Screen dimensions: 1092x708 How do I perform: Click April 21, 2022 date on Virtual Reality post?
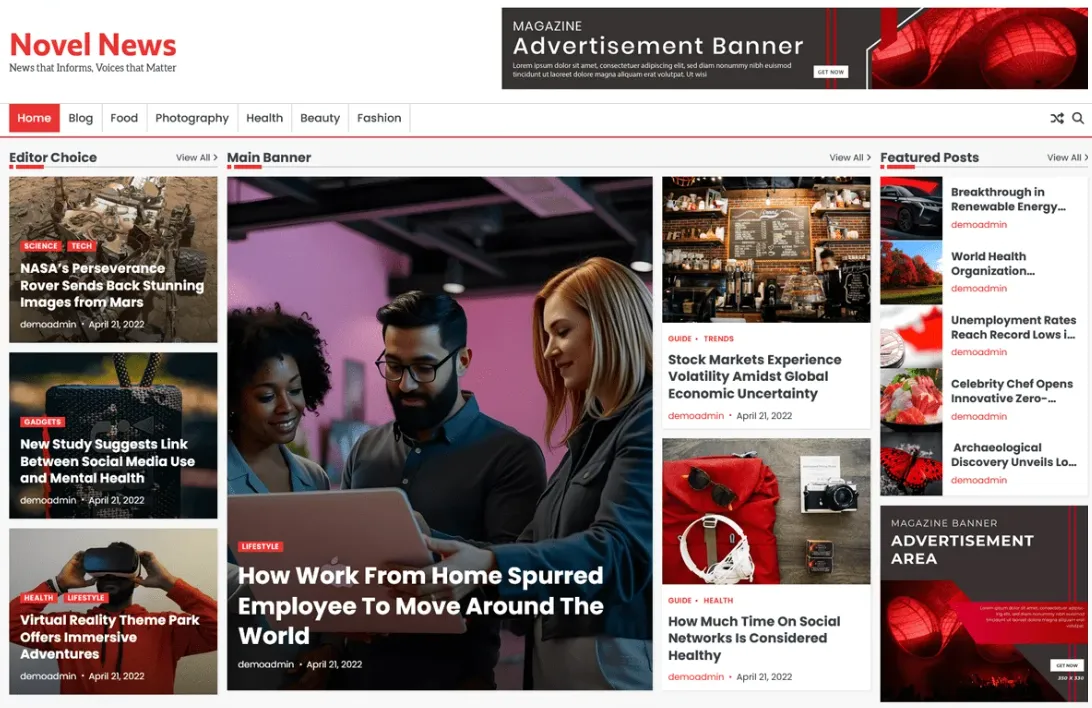click(x=116, y=676)
